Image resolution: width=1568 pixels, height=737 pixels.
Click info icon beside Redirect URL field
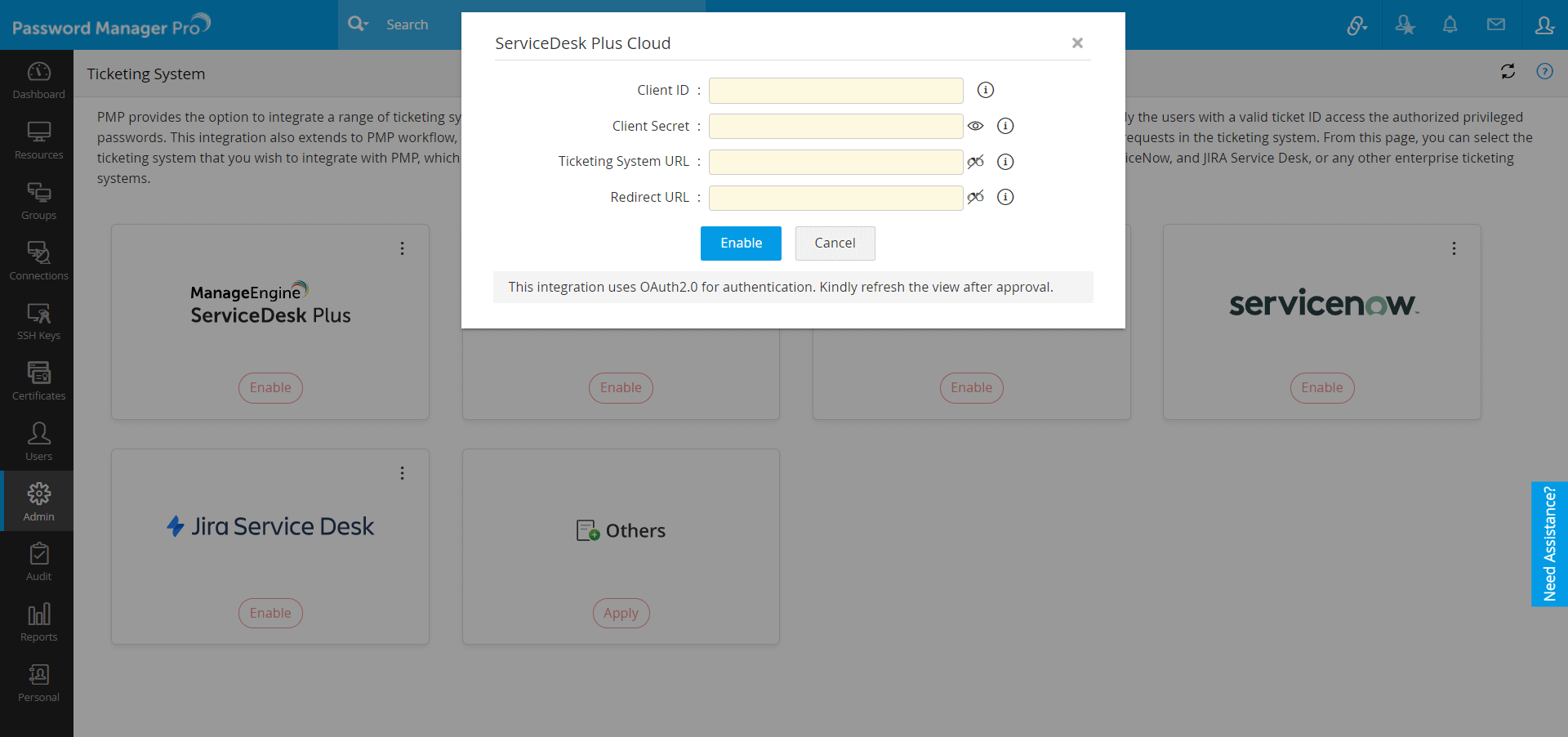click(x=1005, y=197)
